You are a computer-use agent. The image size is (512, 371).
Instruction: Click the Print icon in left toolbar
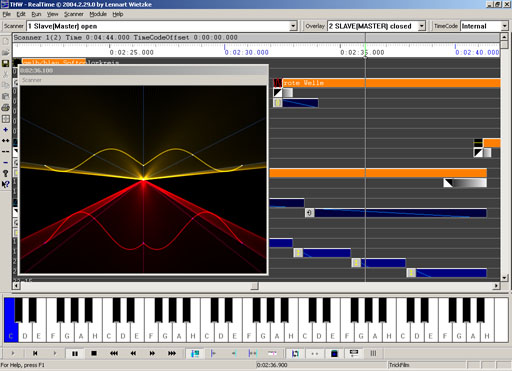click(5, 107)
